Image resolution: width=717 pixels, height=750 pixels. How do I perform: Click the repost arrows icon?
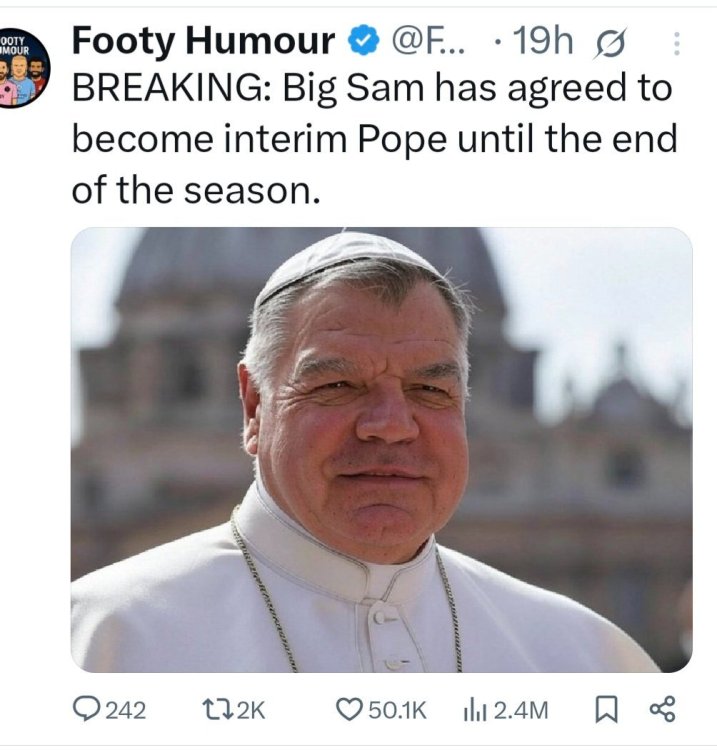point(216,709)
